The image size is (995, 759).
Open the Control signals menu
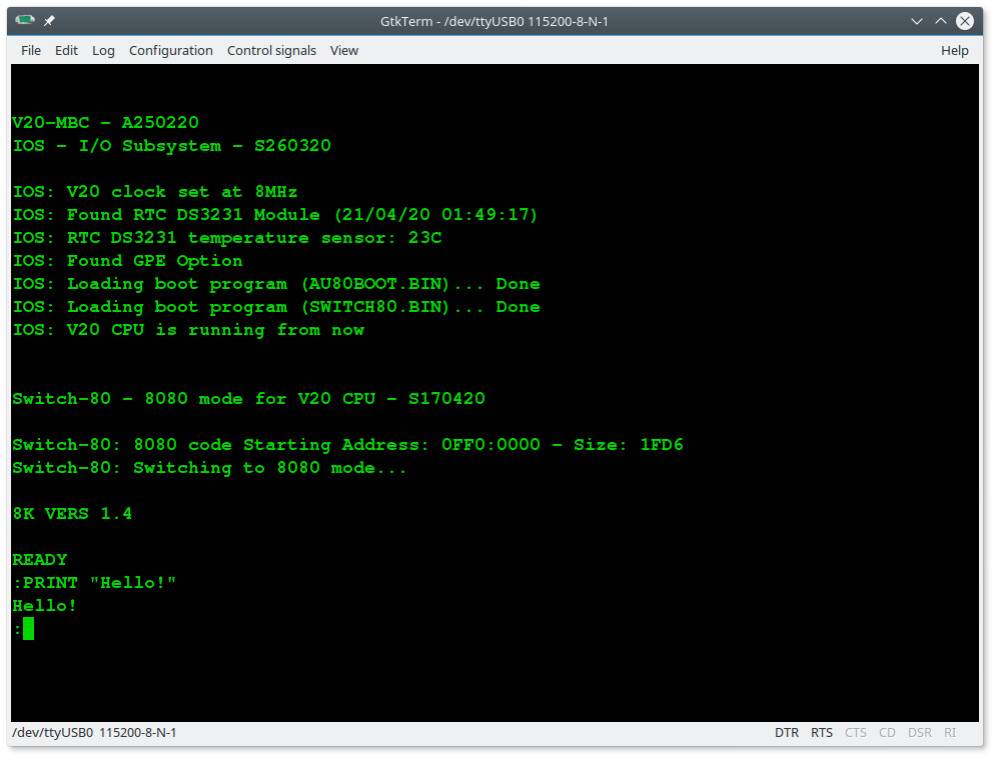click(271, 50)
